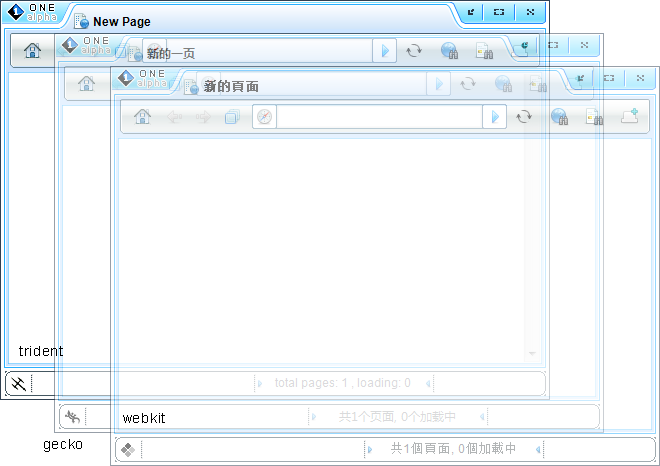660x466 pixels.
Task: Minimize the webkit window
Action: 581,78
